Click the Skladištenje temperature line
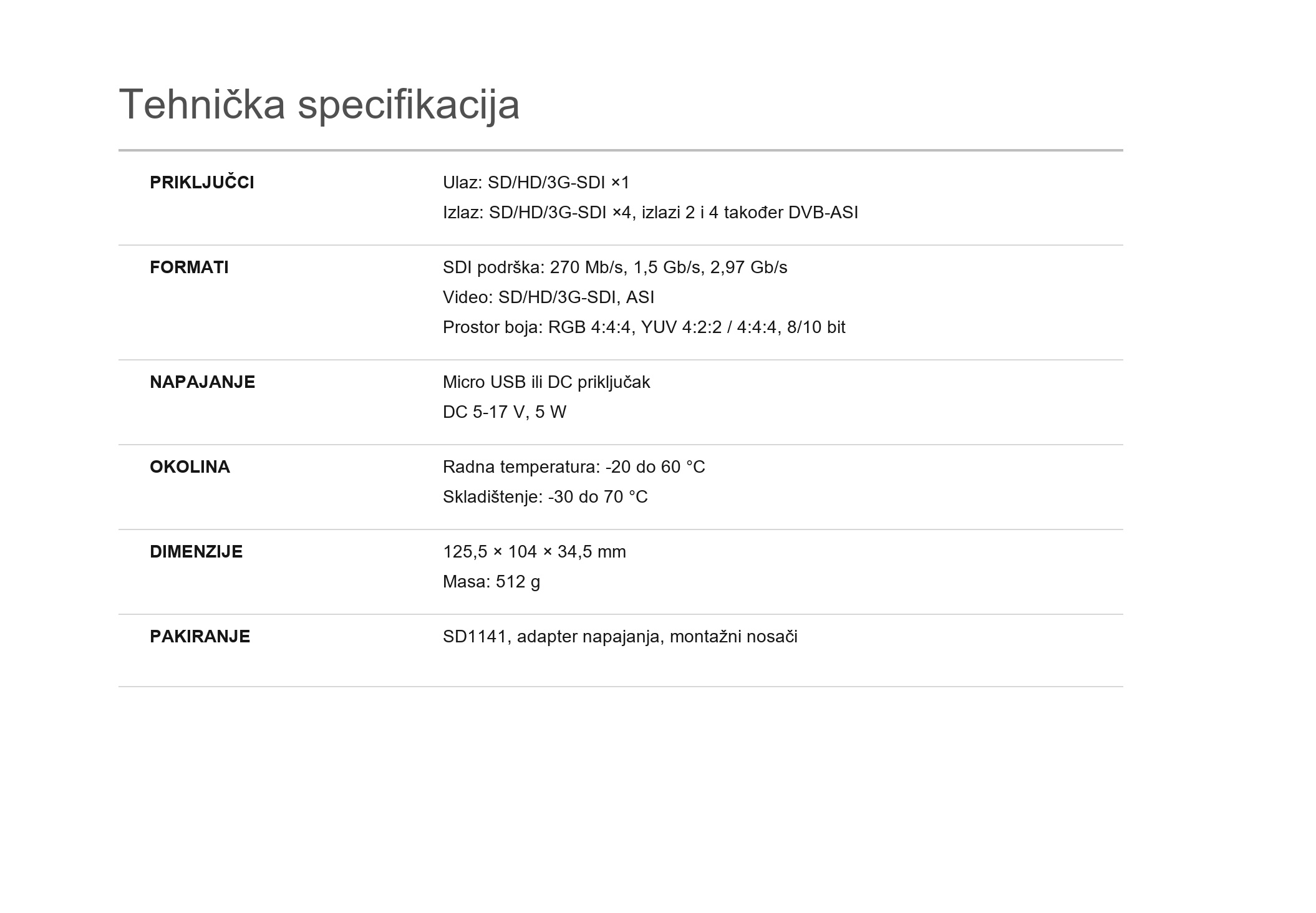1316x913 pixels. click(x=545, y=497)
